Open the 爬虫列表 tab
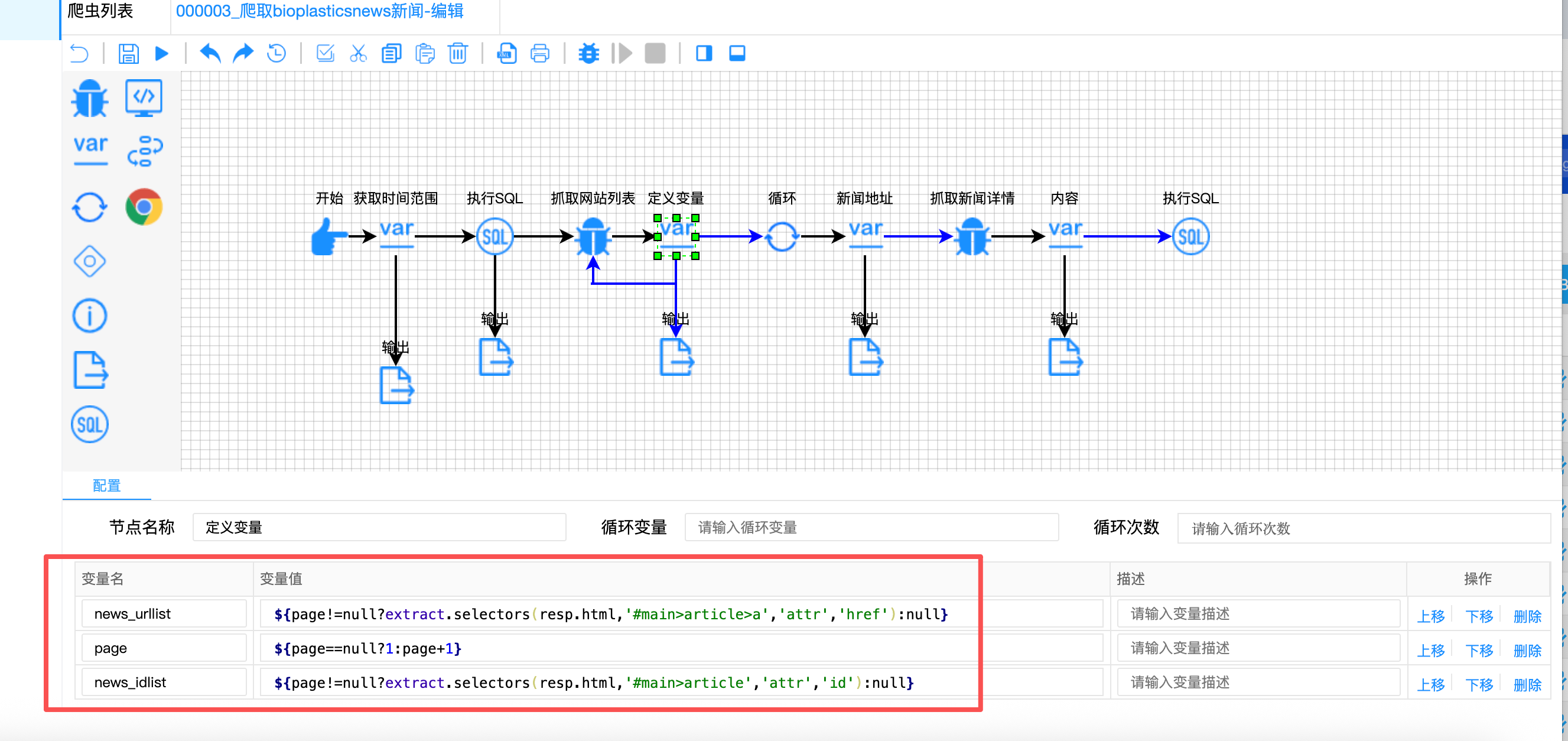The width and height of the screenshot is (1568, 741). coord(100,11)
